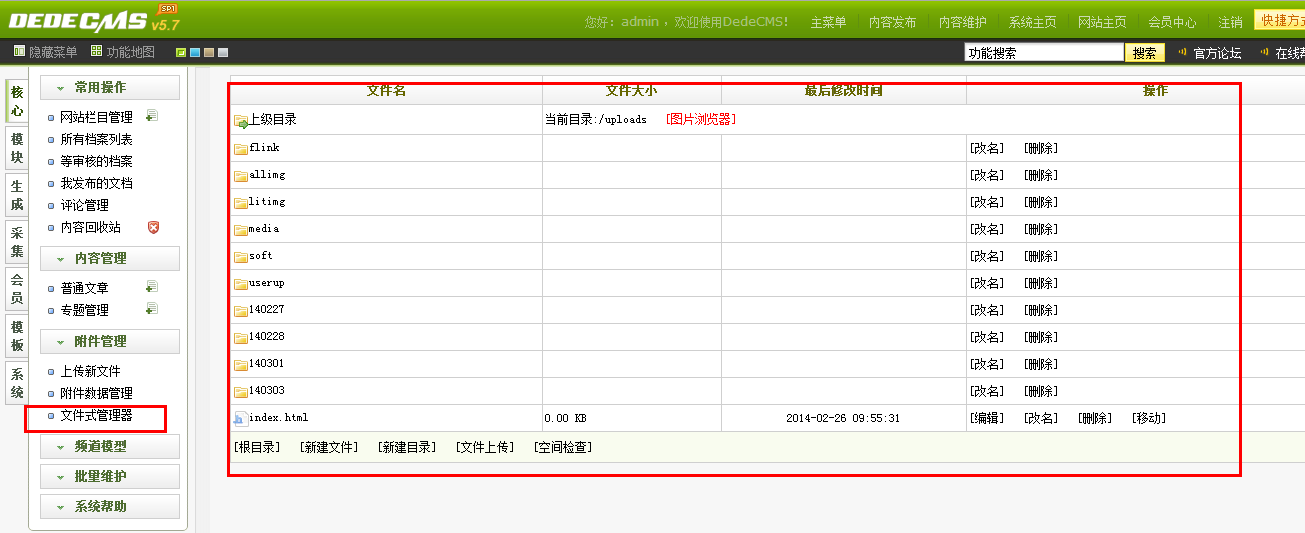
Task: Select the tan skin color swatch
Action: pos(209,52)
